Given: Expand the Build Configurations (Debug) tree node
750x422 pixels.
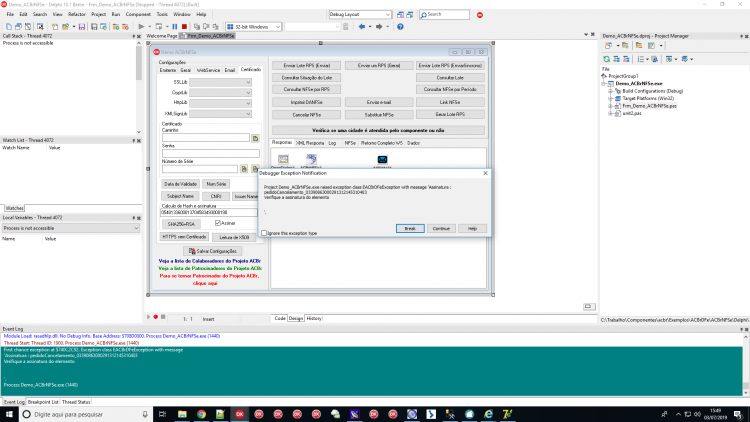Looking at the screenshot, I should (610, 91).
